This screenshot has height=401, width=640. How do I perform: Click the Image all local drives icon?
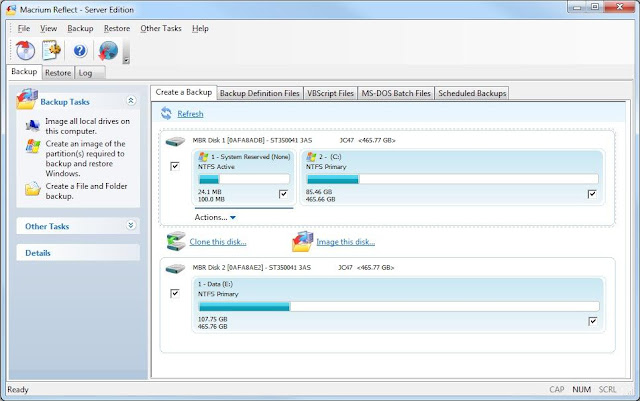pyautogui.click(x=33, y=125)
